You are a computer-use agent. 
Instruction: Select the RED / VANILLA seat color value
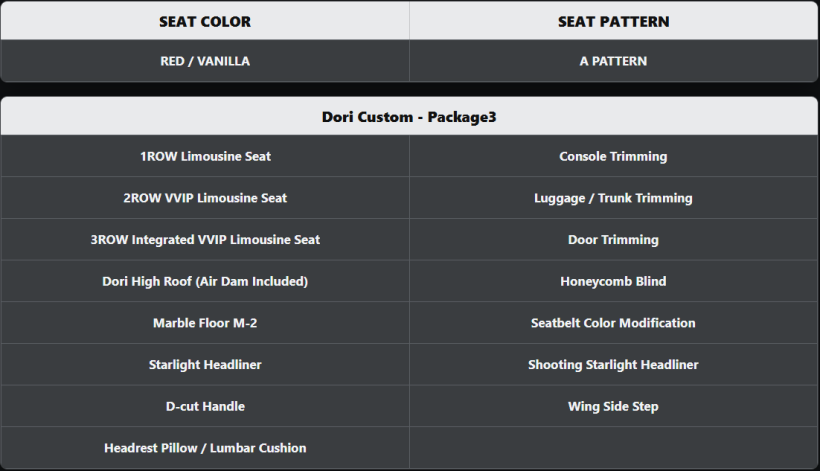pos(205,61)
